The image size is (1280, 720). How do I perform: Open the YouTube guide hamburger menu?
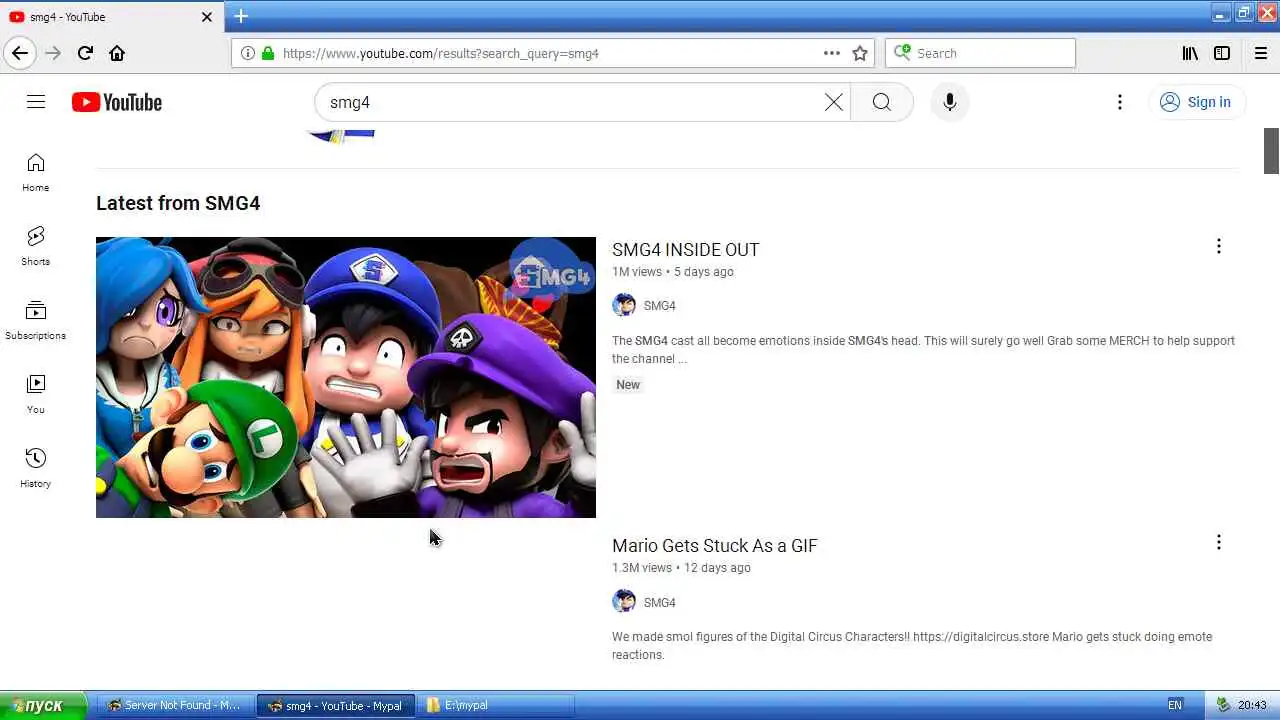coord(36,102)
